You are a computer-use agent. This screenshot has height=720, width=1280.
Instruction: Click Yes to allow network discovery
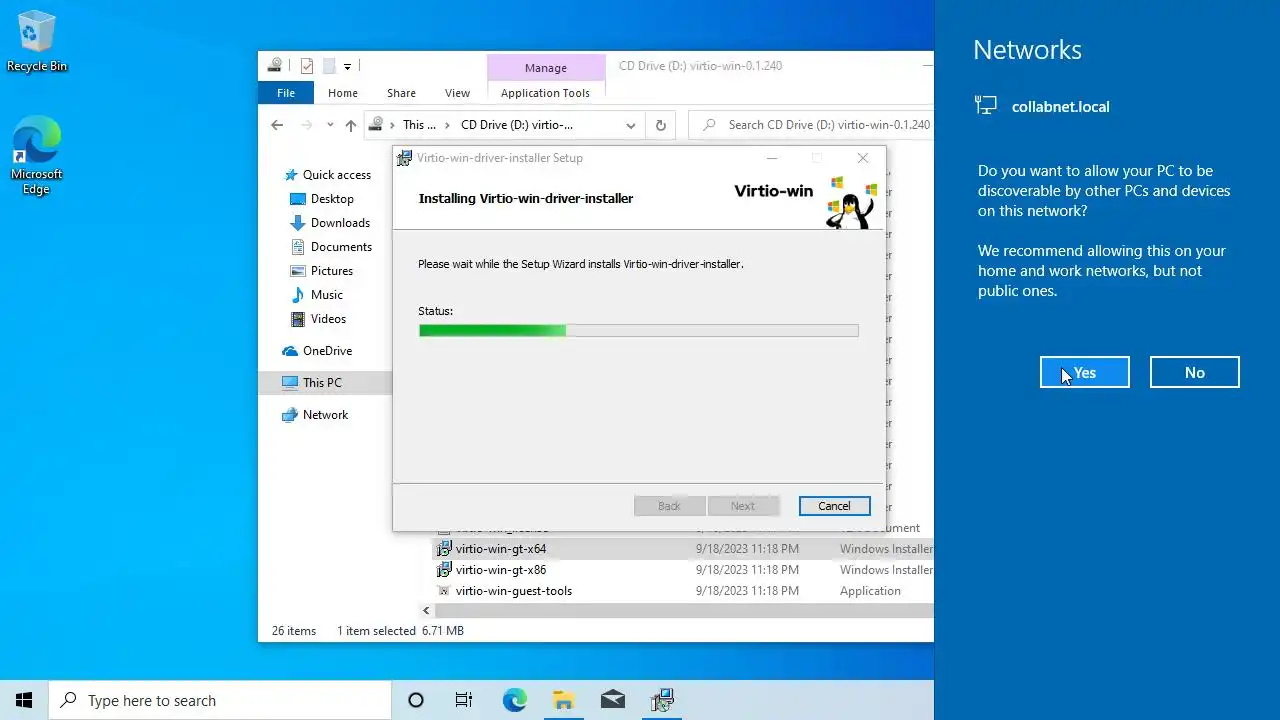[1085, 372]
